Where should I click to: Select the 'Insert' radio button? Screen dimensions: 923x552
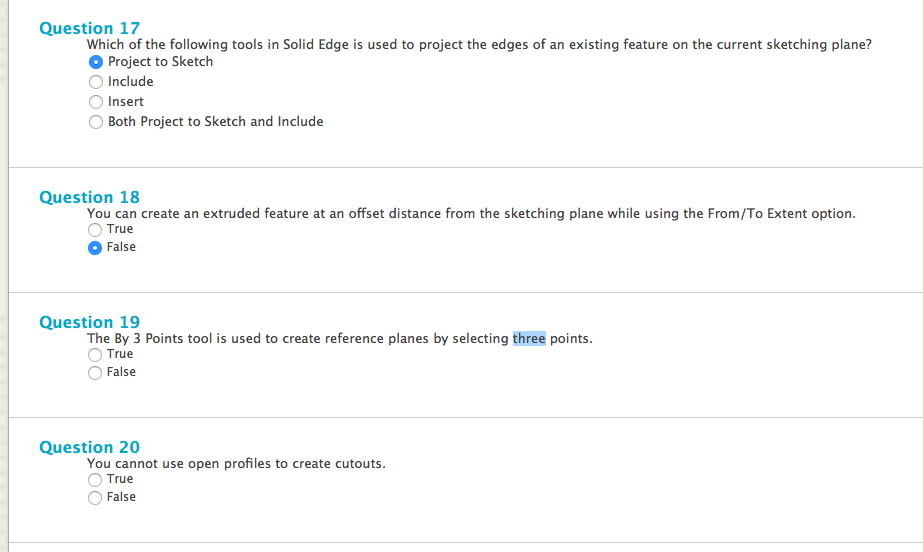tap(96, 102)
